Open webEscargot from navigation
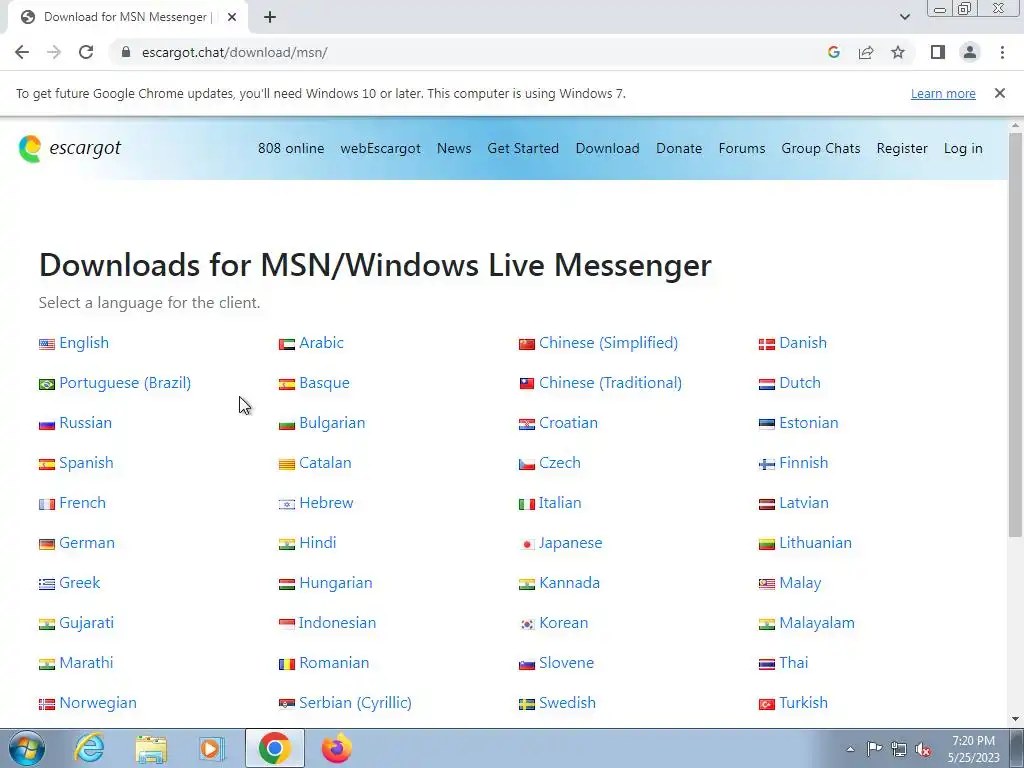This screenshot has width=1024, height=768. point(380,148)
